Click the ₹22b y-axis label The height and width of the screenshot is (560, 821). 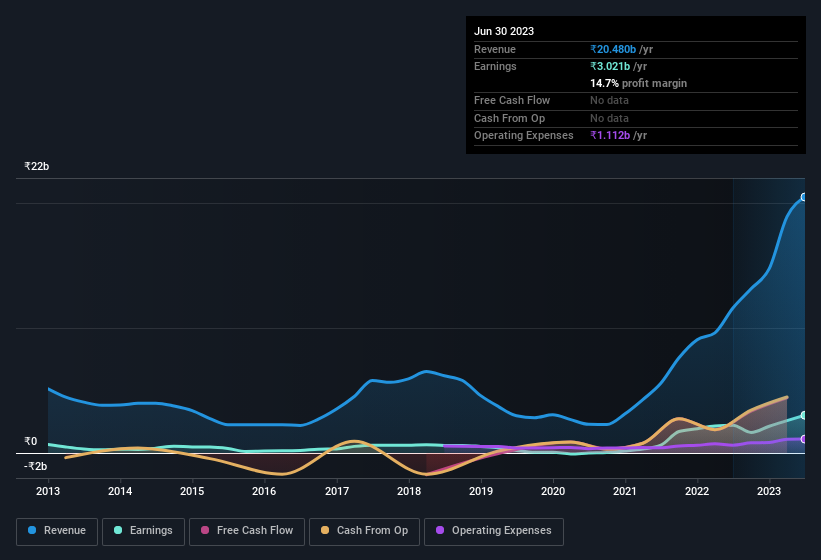(x=37, y=166)
